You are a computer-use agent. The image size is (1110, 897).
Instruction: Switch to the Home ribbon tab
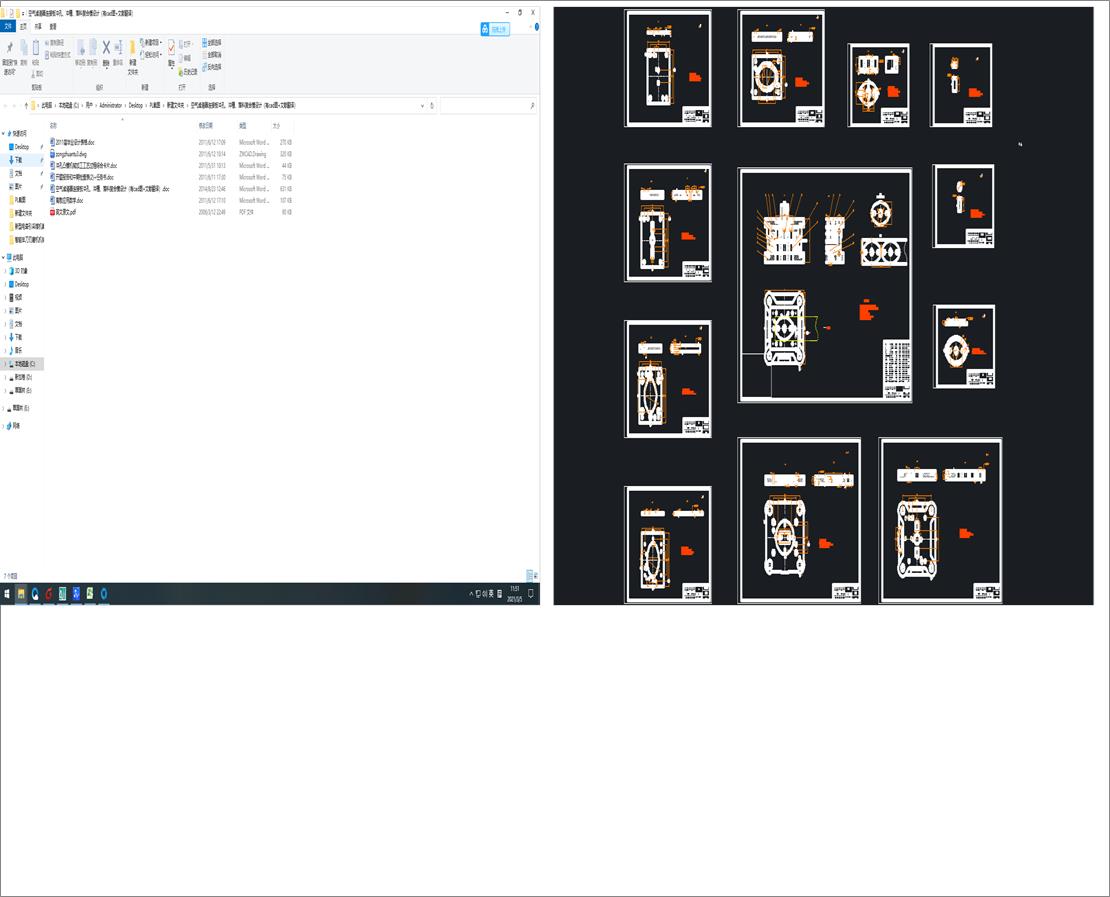click(23, 26)
